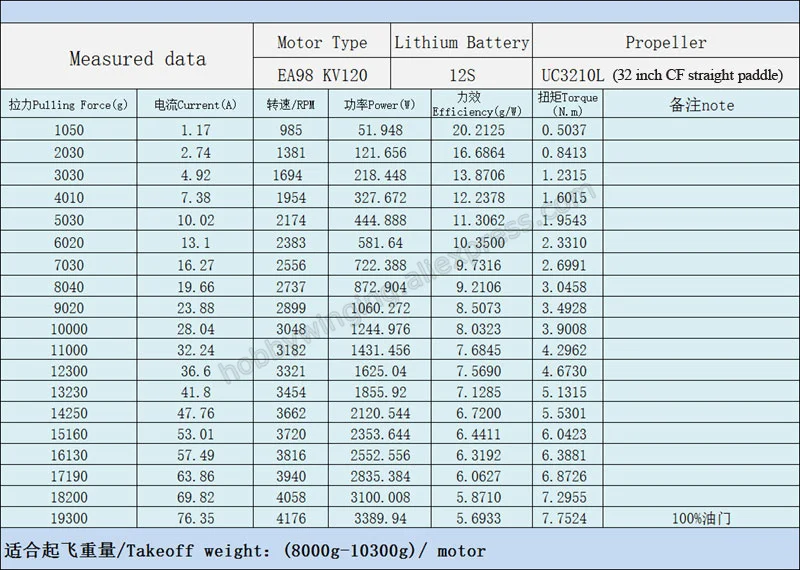Viewport: 800px width, 570px height.
Task: Select power value '1060.272'
Action: [380, 307]
